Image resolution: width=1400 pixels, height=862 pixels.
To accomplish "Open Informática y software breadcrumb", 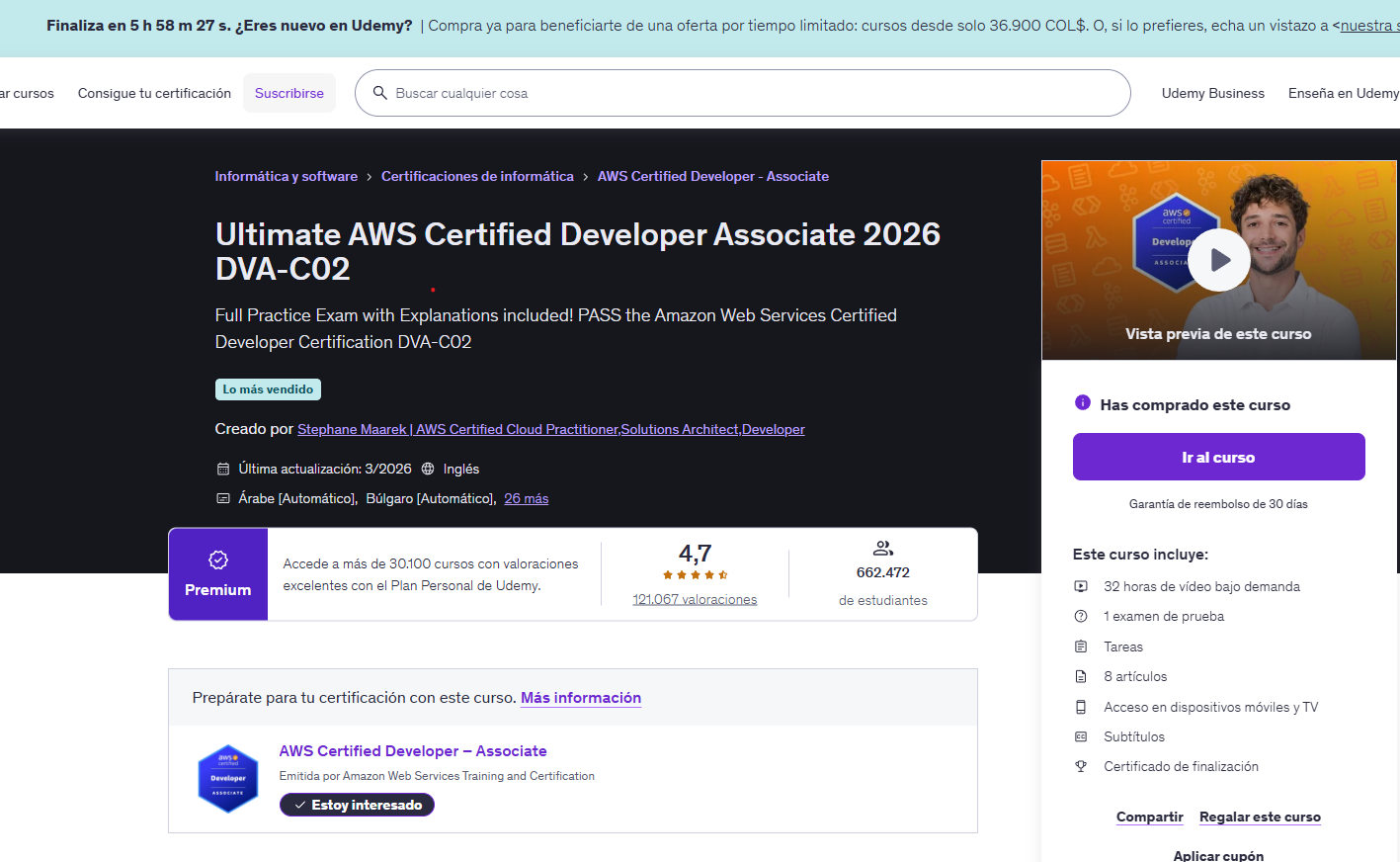I will point(287,176).
